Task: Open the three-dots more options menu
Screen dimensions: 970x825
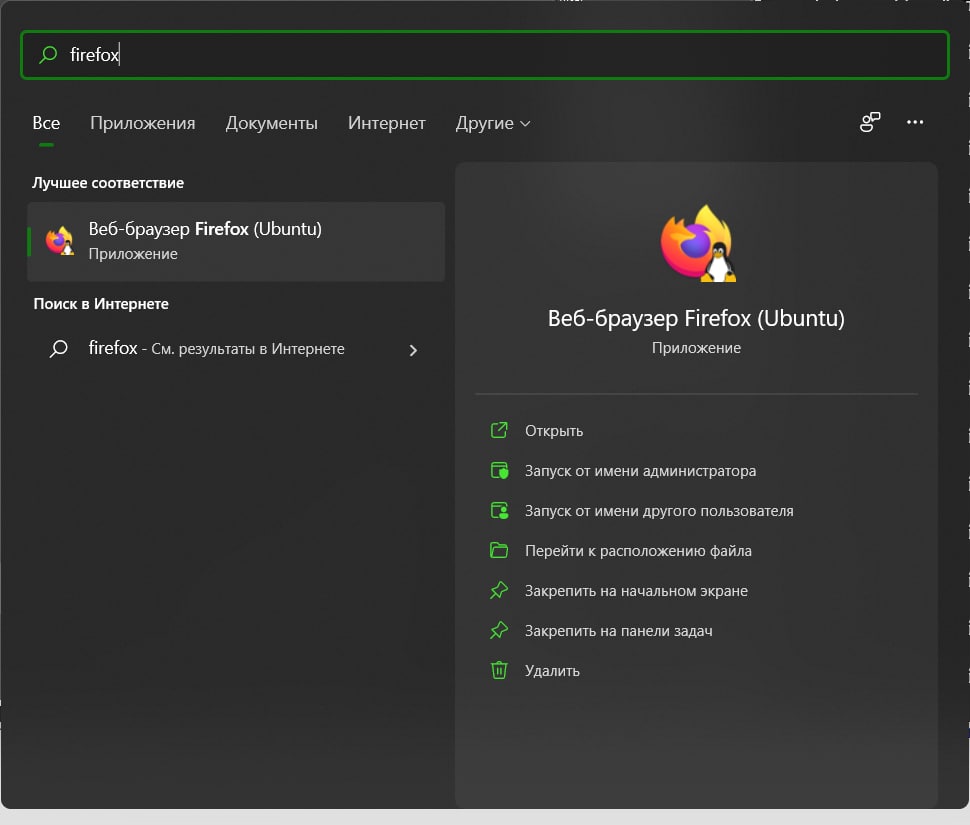Action: pyautogui.click(x=915, y=122)
